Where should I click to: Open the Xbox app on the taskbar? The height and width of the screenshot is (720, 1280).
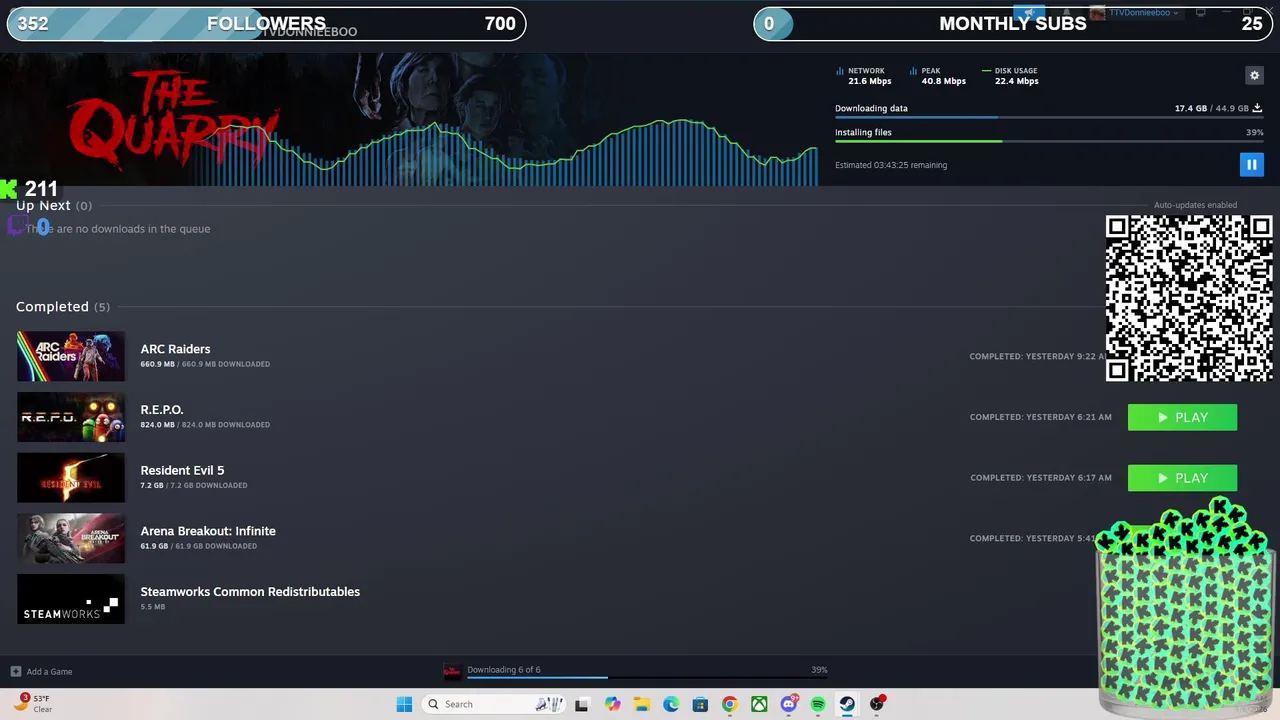click(759, 704)
